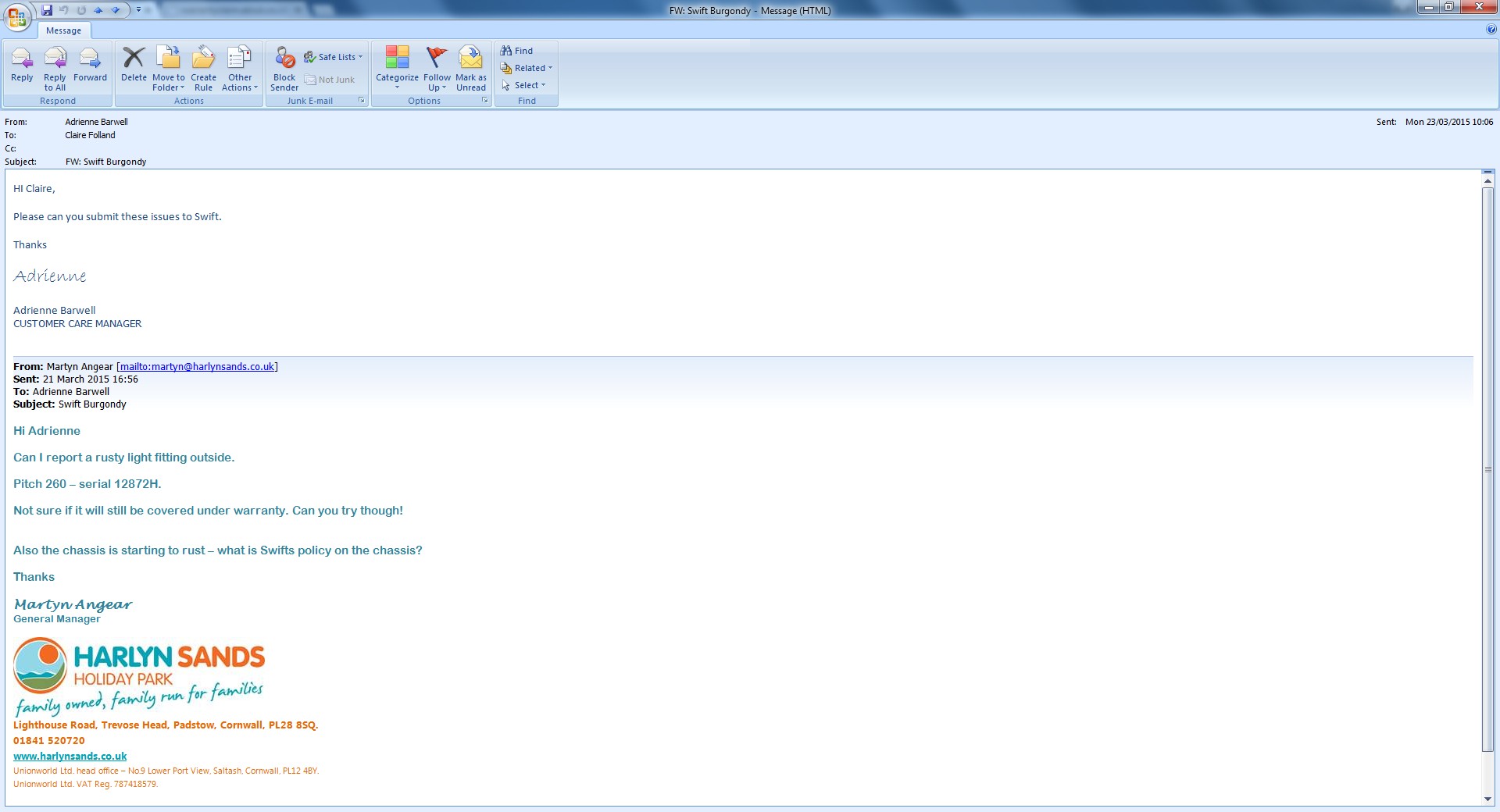Visit the www.harlynsands.co.uk link

pos(70,756)
